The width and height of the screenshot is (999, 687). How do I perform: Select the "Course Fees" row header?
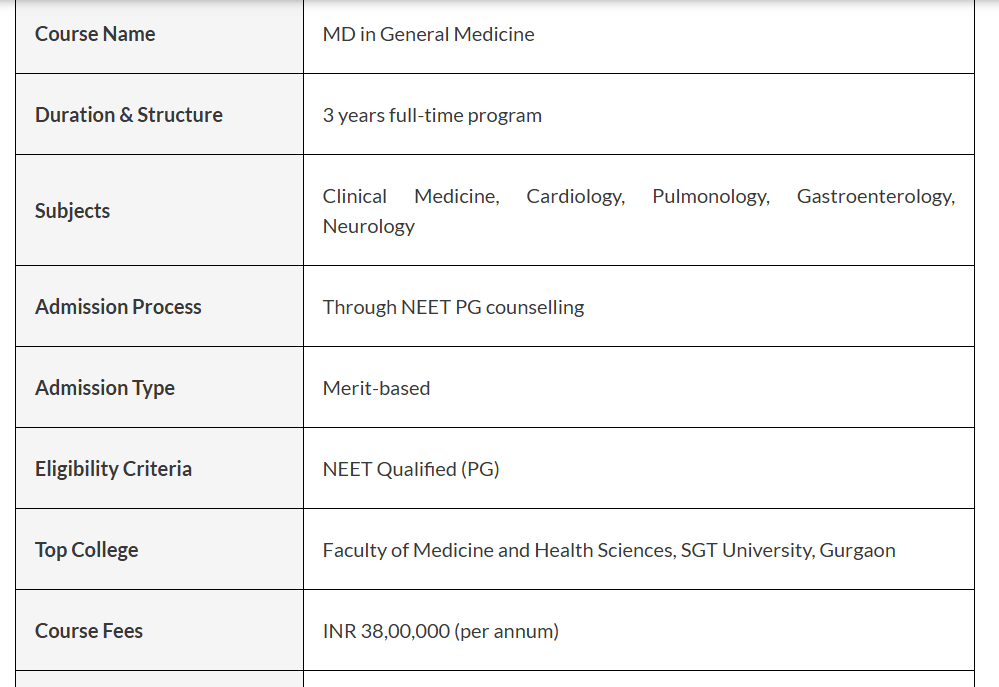[x=89, y=631]
